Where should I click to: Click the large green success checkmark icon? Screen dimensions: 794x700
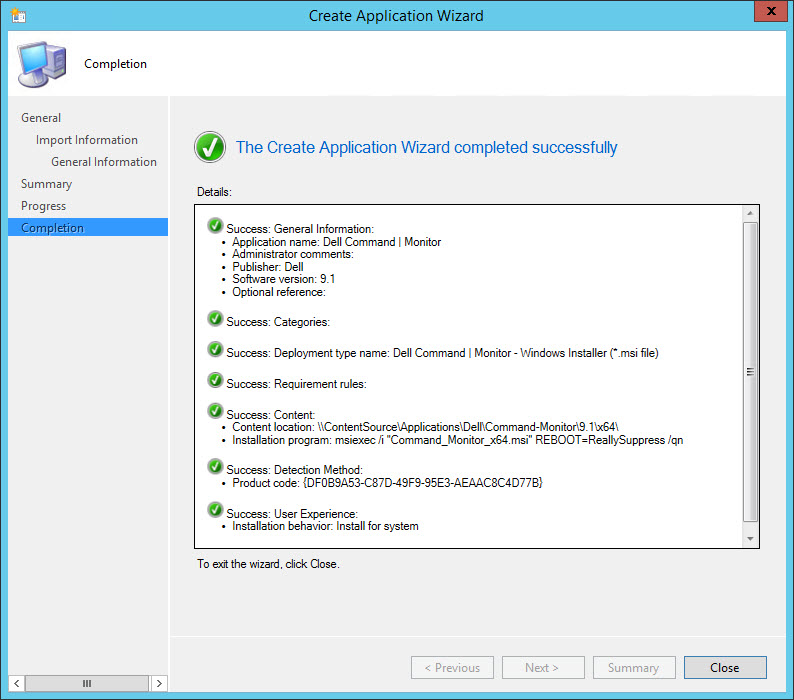coord(210,147)
